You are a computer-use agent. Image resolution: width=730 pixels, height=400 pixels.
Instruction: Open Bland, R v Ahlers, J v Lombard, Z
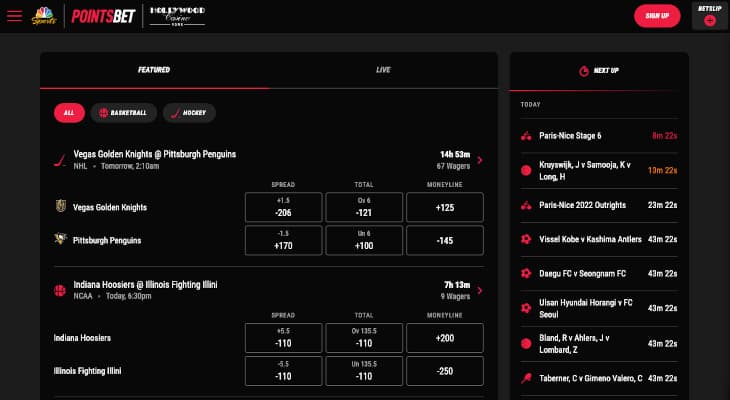tap(599, 344)
